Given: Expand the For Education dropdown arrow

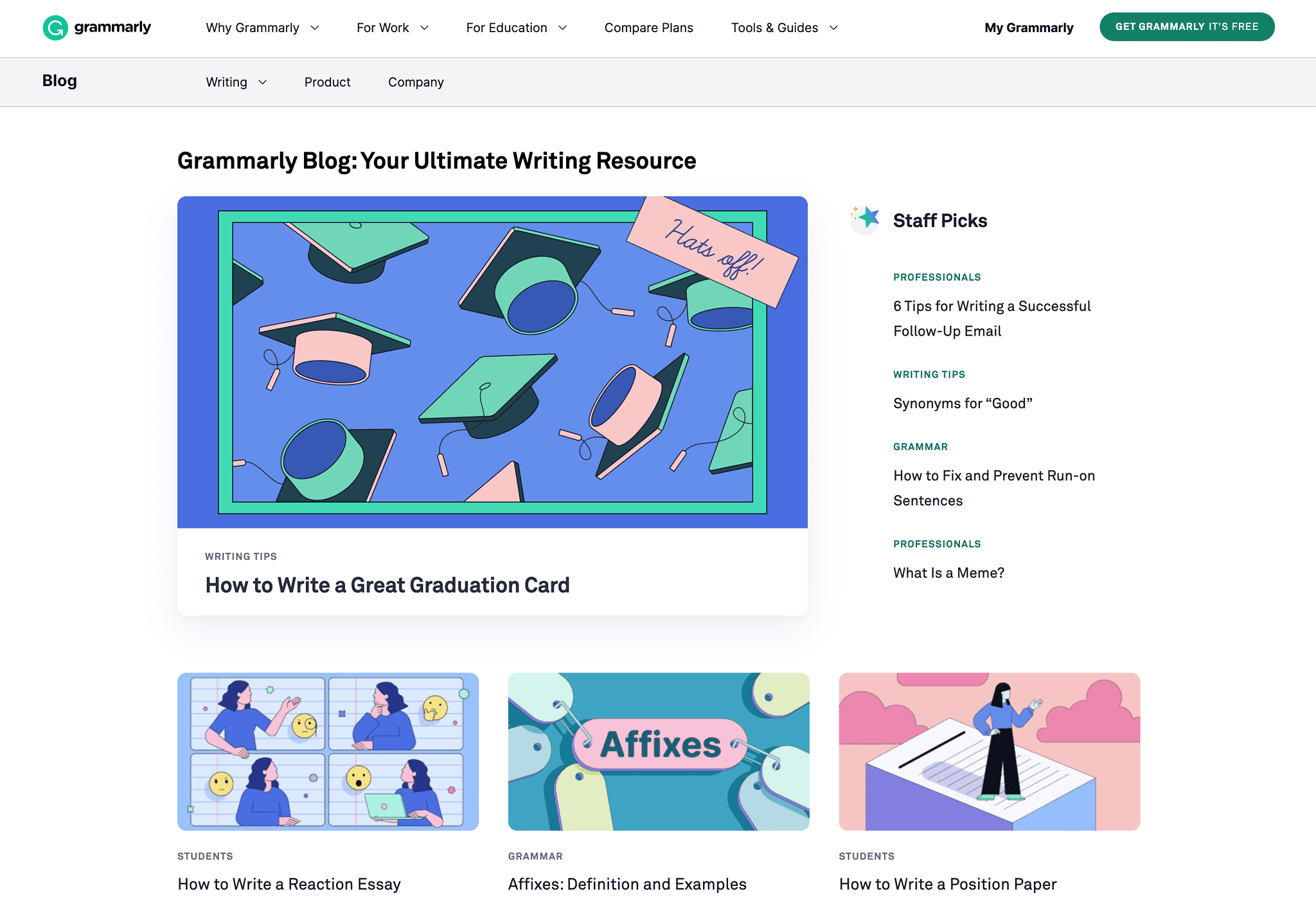Looking at the screenshot, I should (563, 28).
